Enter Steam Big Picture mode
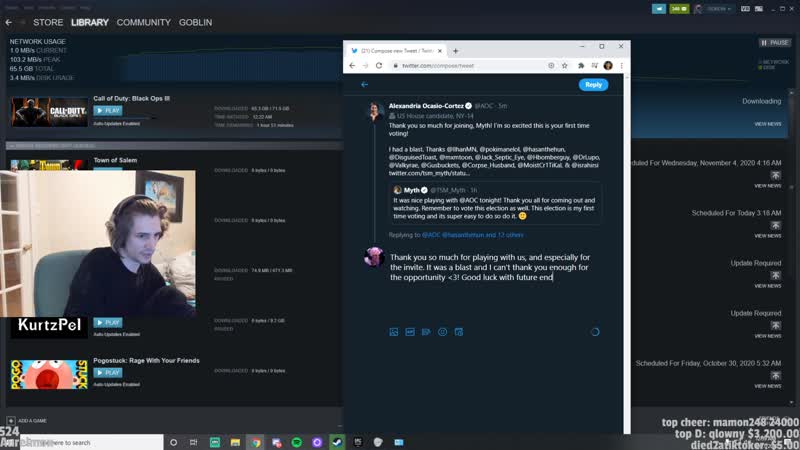 [x=759, y=9]
